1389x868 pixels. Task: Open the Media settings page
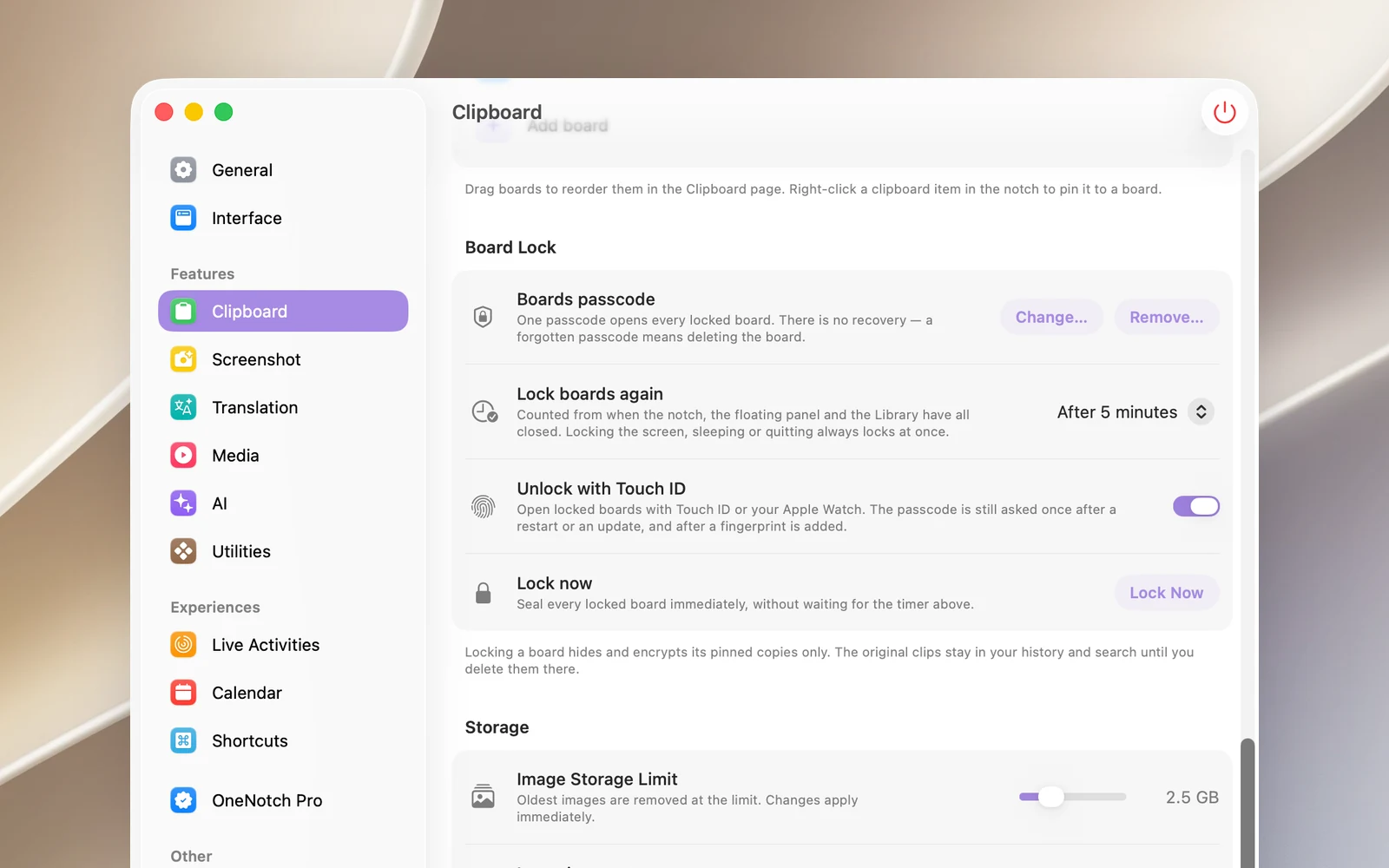click(283, 455)
